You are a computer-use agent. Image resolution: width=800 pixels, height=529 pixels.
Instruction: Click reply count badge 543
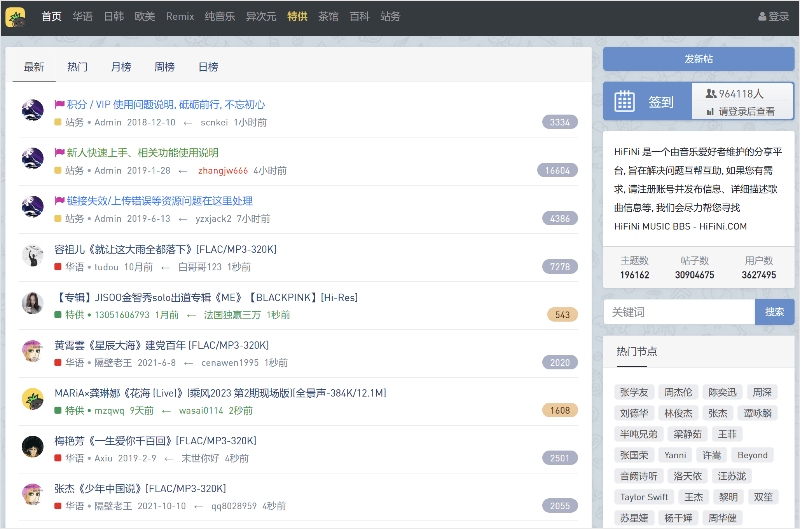(x=562, y=315)
